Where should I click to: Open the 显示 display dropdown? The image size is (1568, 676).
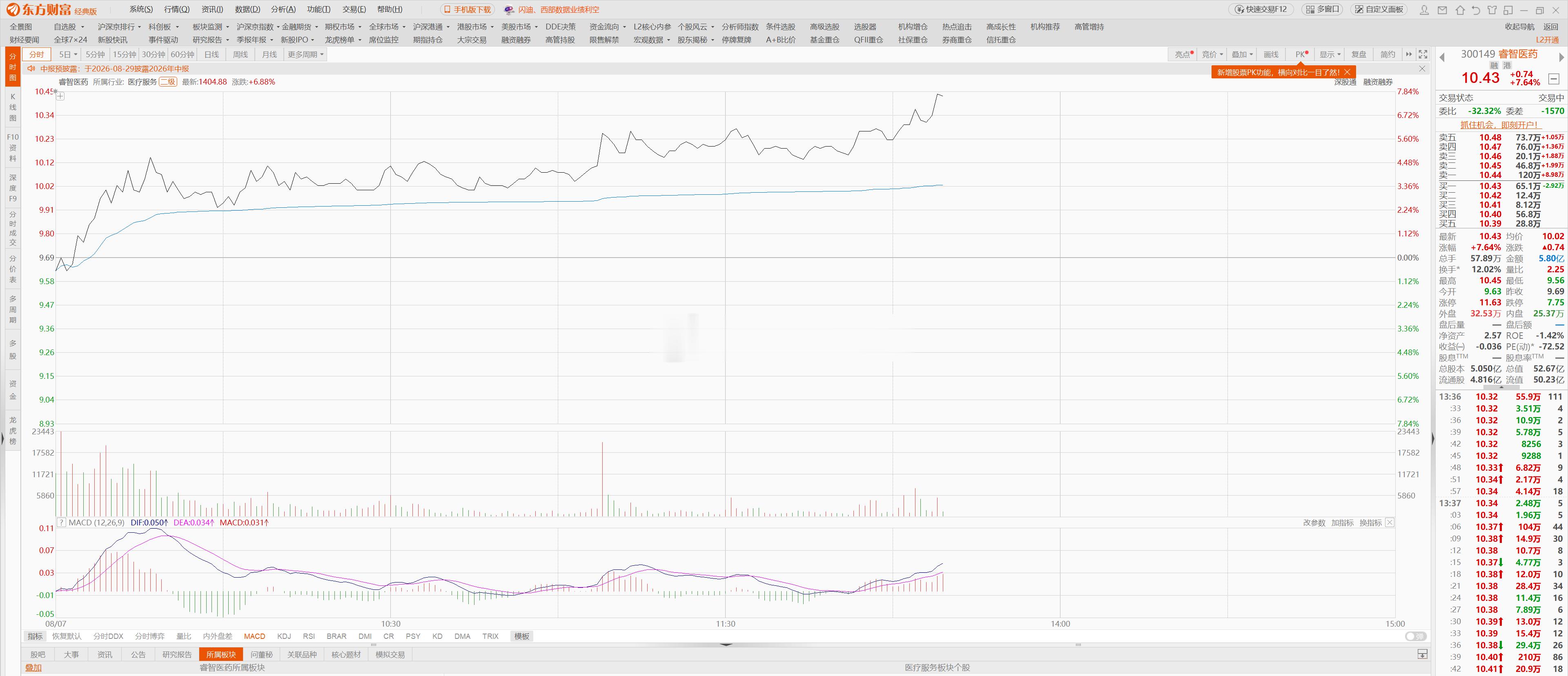click(x=1330, y=54)
